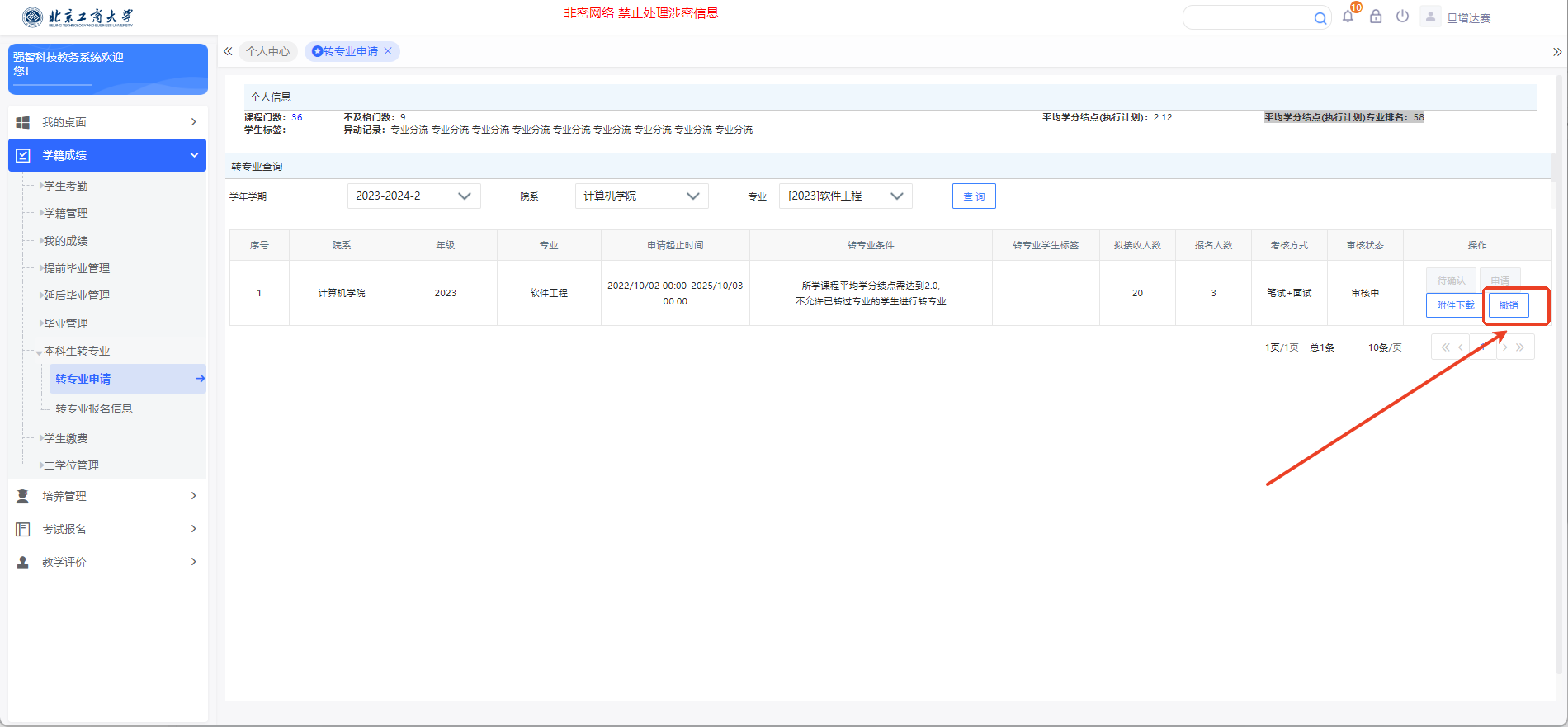
Task: Click the power logout icon
Action: (x=1402, y=17)
